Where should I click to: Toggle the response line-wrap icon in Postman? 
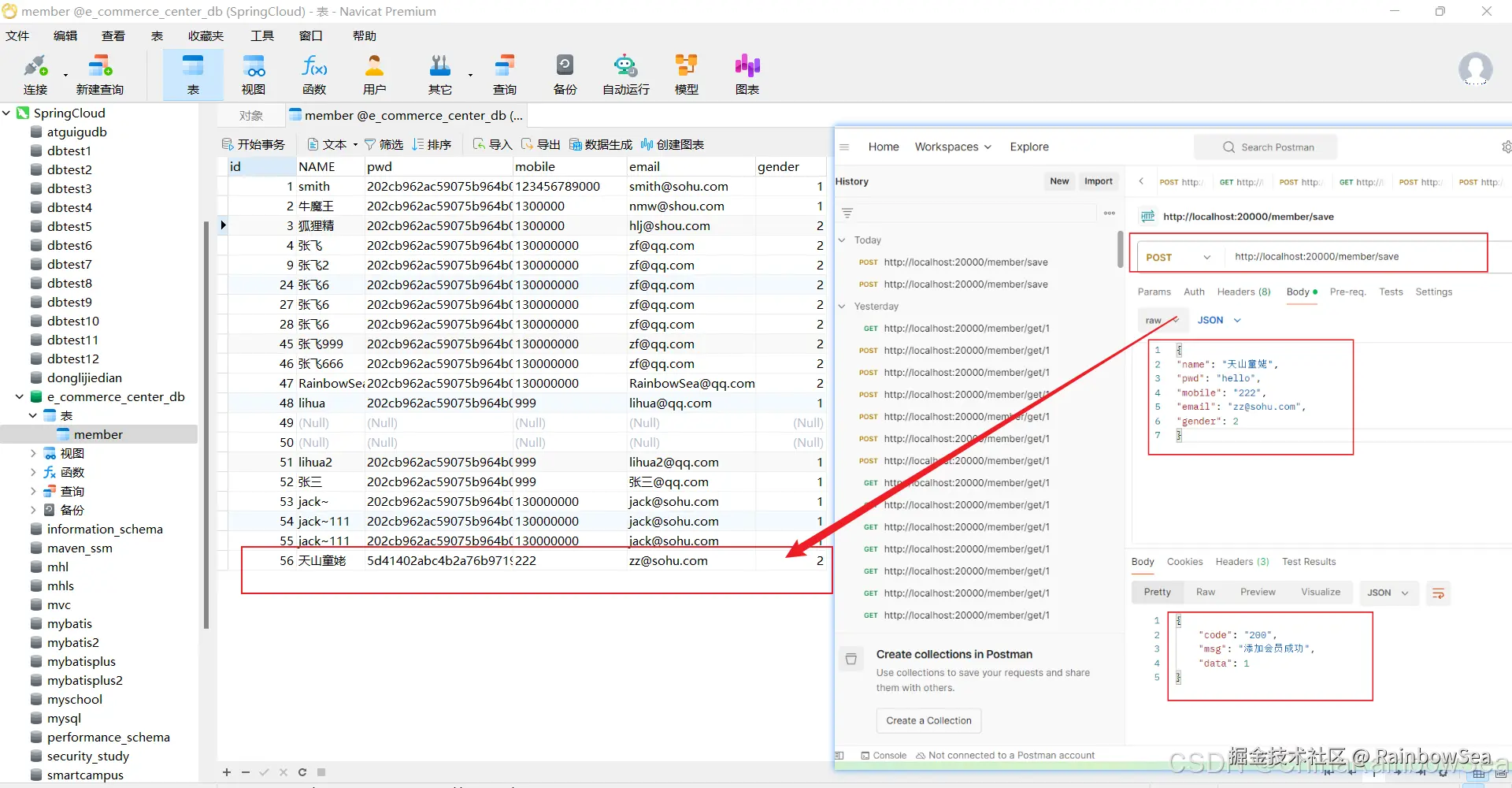(1438, 593)
